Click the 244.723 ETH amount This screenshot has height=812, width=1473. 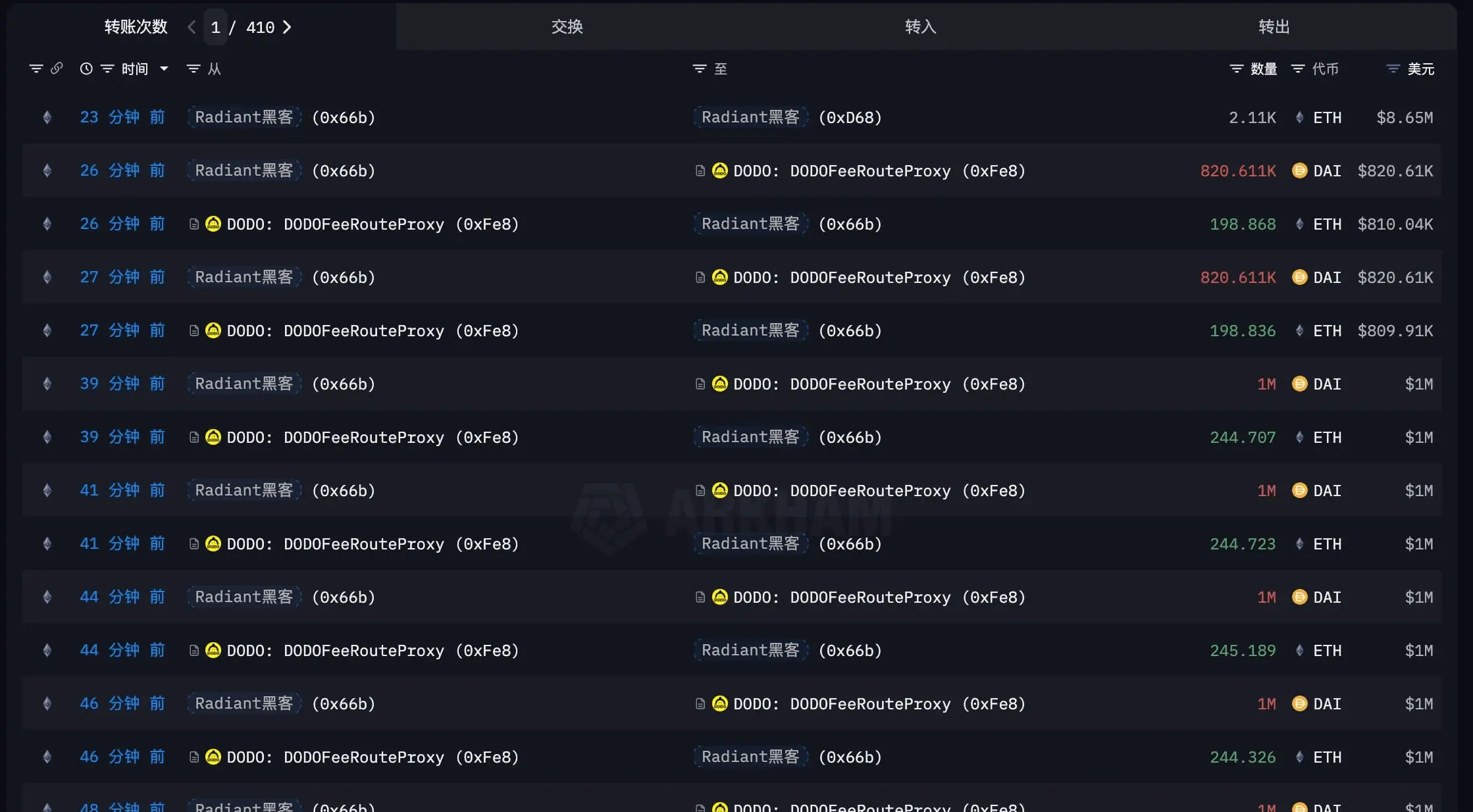[1243, 544]
